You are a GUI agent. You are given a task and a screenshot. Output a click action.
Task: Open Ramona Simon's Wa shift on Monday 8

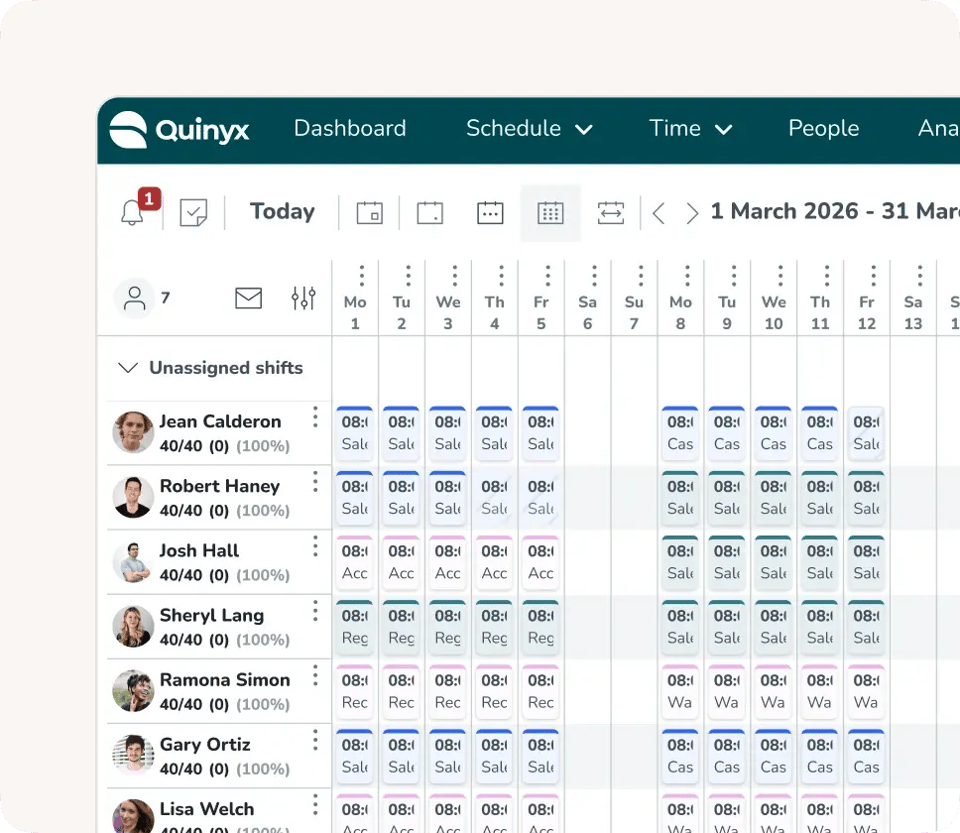(x=680, y=692)
